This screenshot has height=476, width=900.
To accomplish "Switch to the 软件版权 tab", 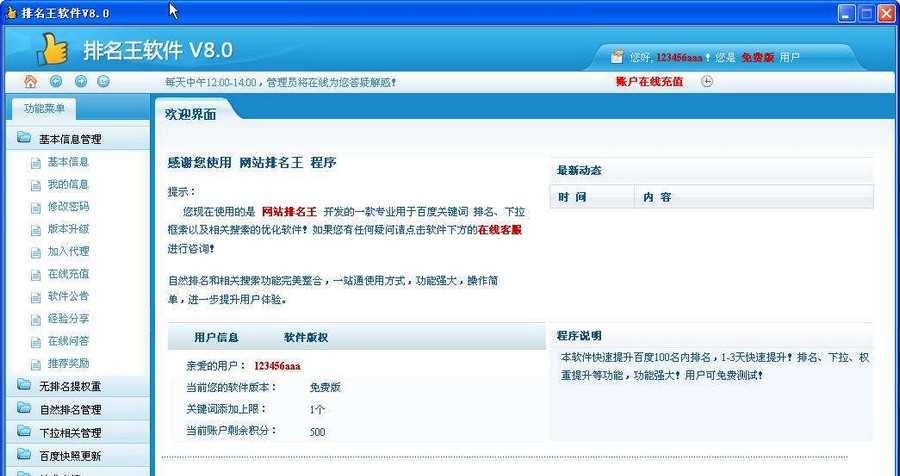I will point(306,338).
